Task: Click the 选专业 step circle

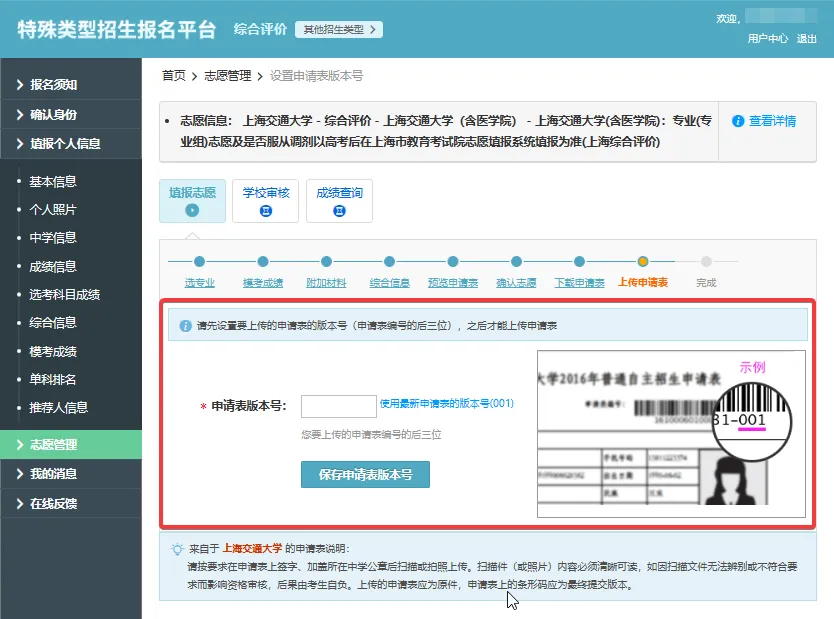Action: click(x=199, y=262)
